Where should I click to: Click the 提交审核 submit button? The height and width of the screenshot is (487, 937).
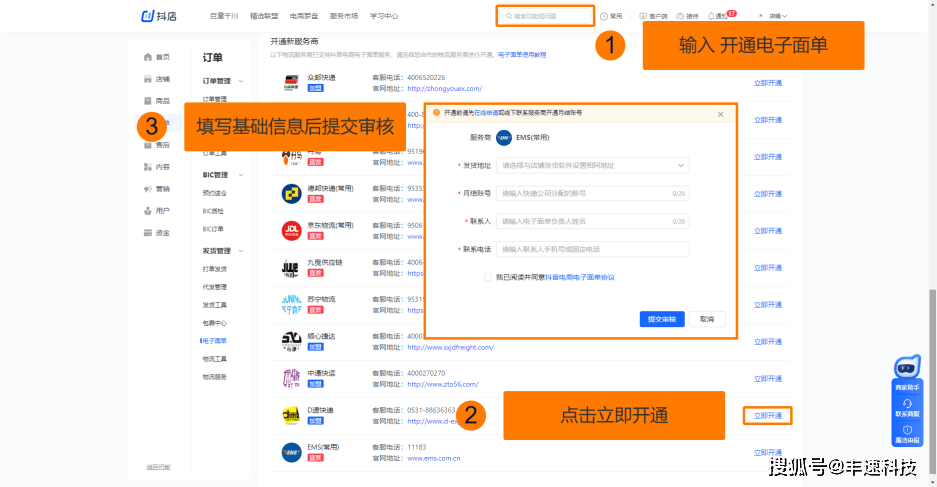coord(662,319)
